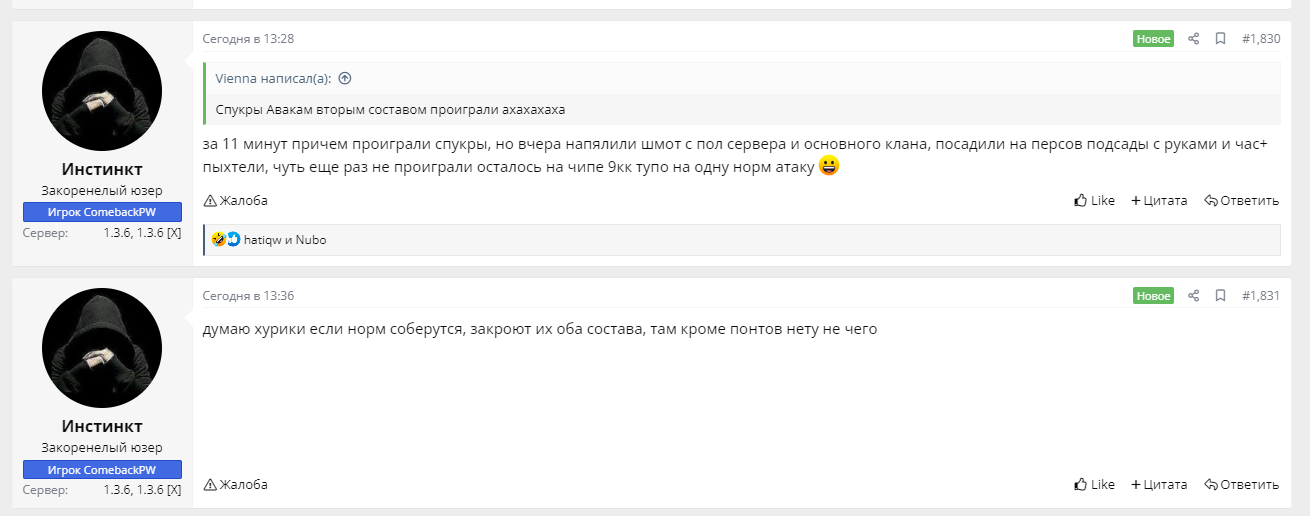1310x516 pixels.
Task: Bookmark post #1,830
Action: (x=1220, y=39)
